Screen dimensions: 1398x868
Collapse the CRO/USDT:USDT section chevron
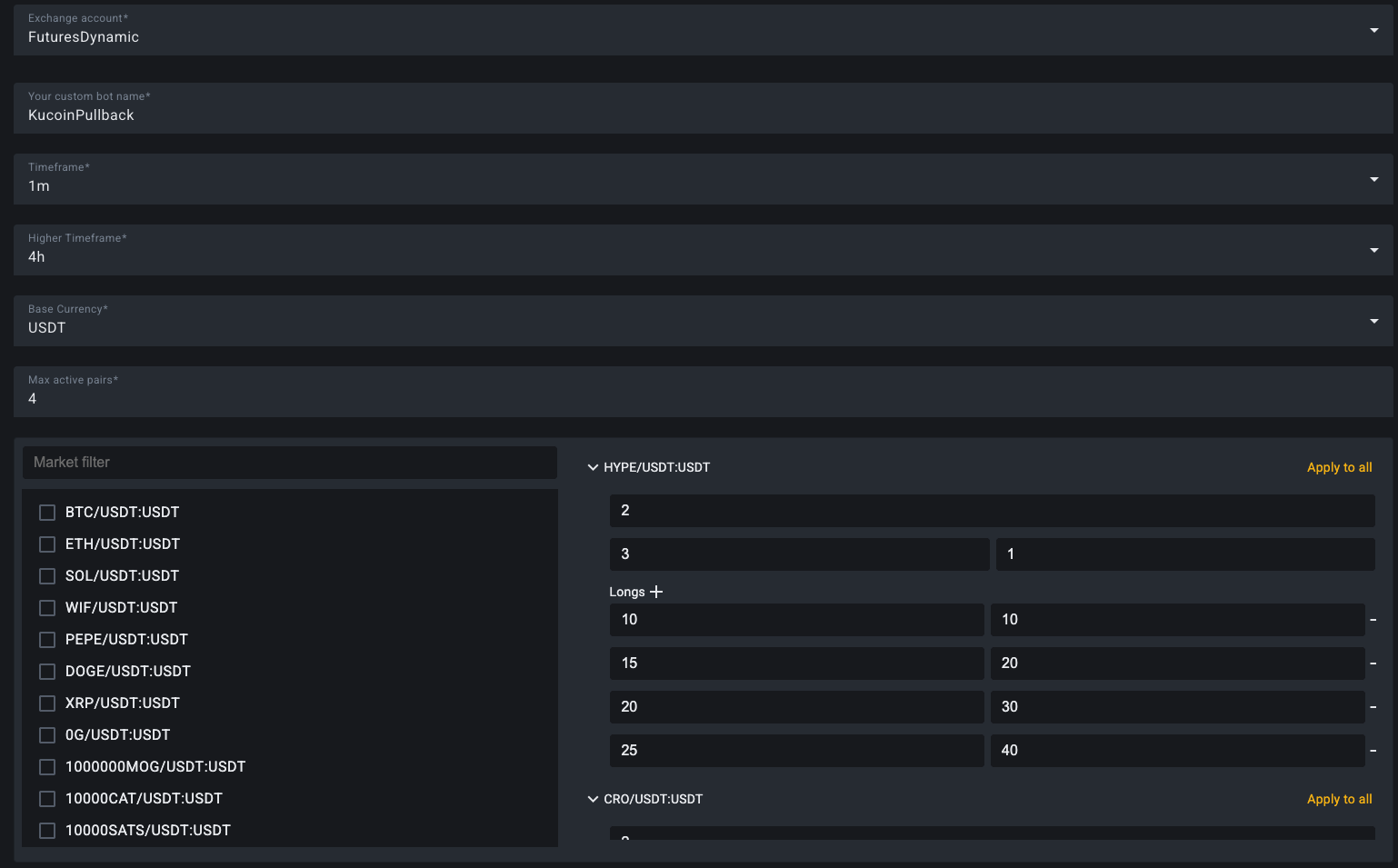click(x=593, y=799)
